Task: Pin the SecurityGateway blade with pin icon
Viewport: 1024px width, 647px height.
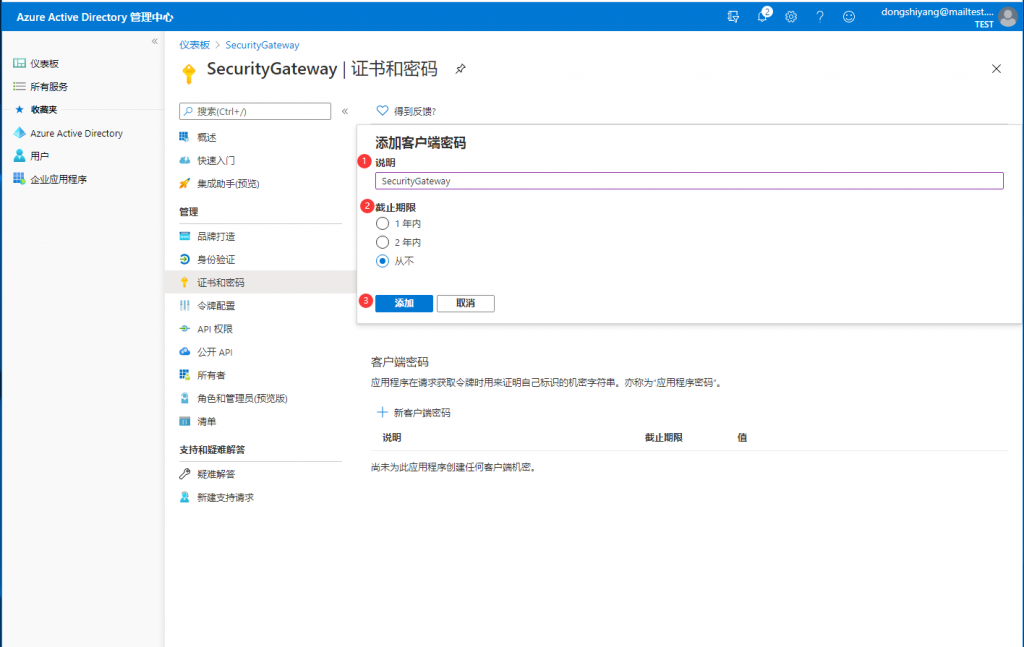Action: pos(460,69)
